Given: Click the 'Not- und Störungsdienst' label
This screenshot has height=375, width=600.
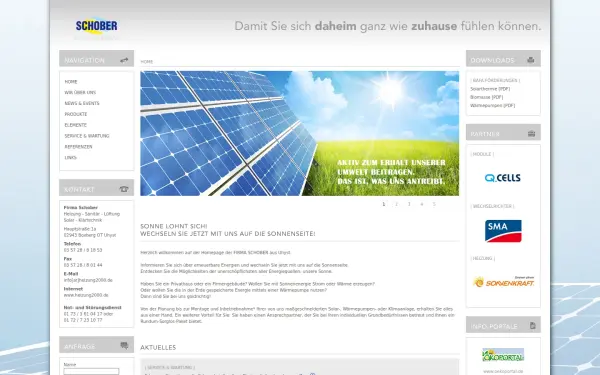Looking at the screenshot, I should pyautogui.click(x=93, y=307).
